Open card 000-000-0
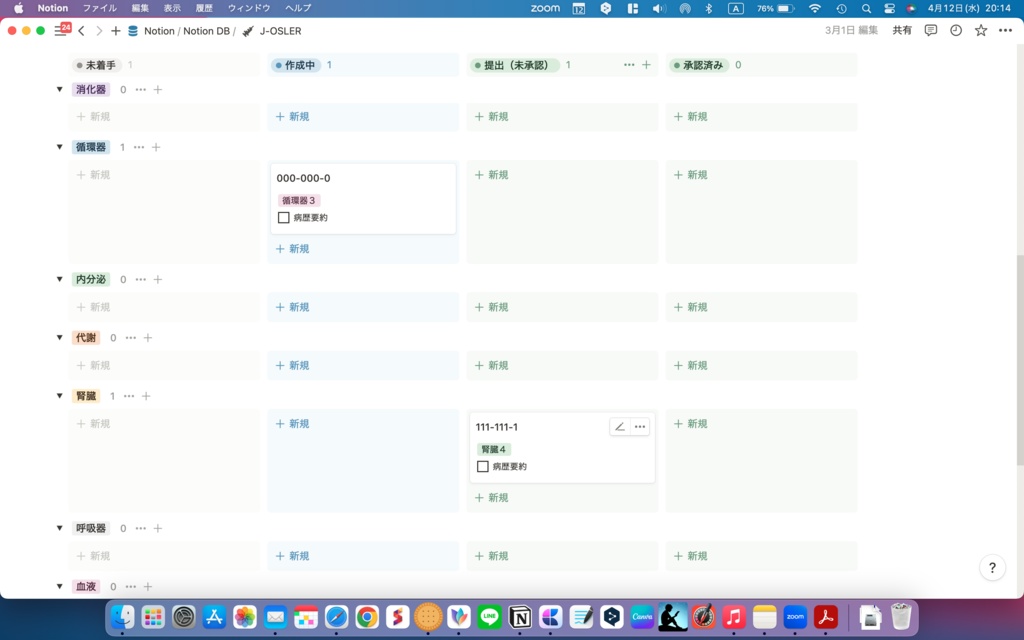Image resolution: width=1024 pixels, height=640 pixels. pos(363,199)
